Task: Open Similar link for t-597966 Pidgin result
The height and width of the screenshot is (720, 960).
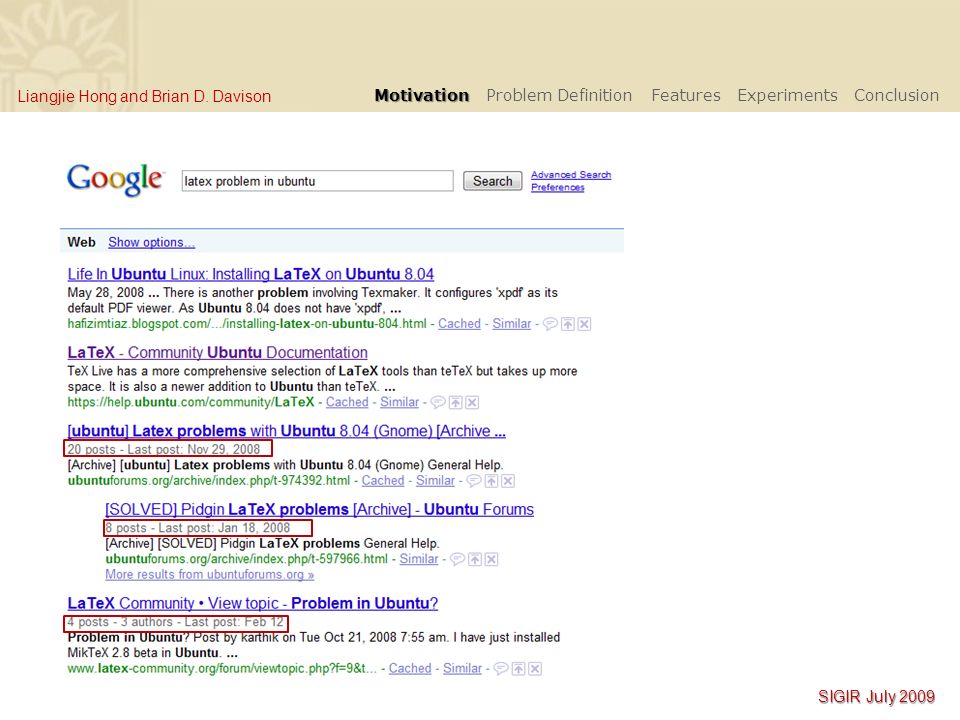Action: [x=419, y=559]
